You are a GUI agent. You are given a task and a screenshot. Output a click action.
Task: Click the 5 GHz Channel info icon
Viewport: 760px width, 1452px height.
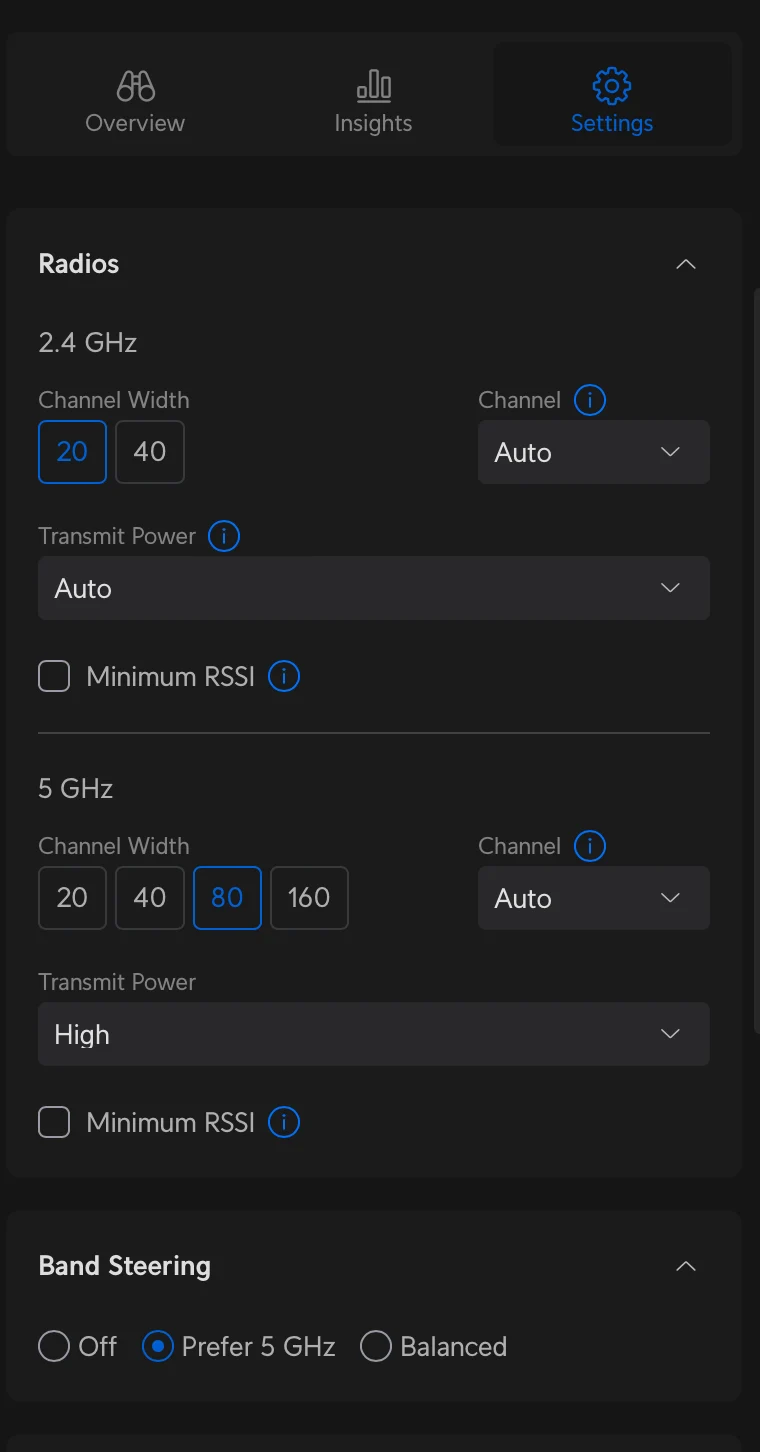click(589, 845)
